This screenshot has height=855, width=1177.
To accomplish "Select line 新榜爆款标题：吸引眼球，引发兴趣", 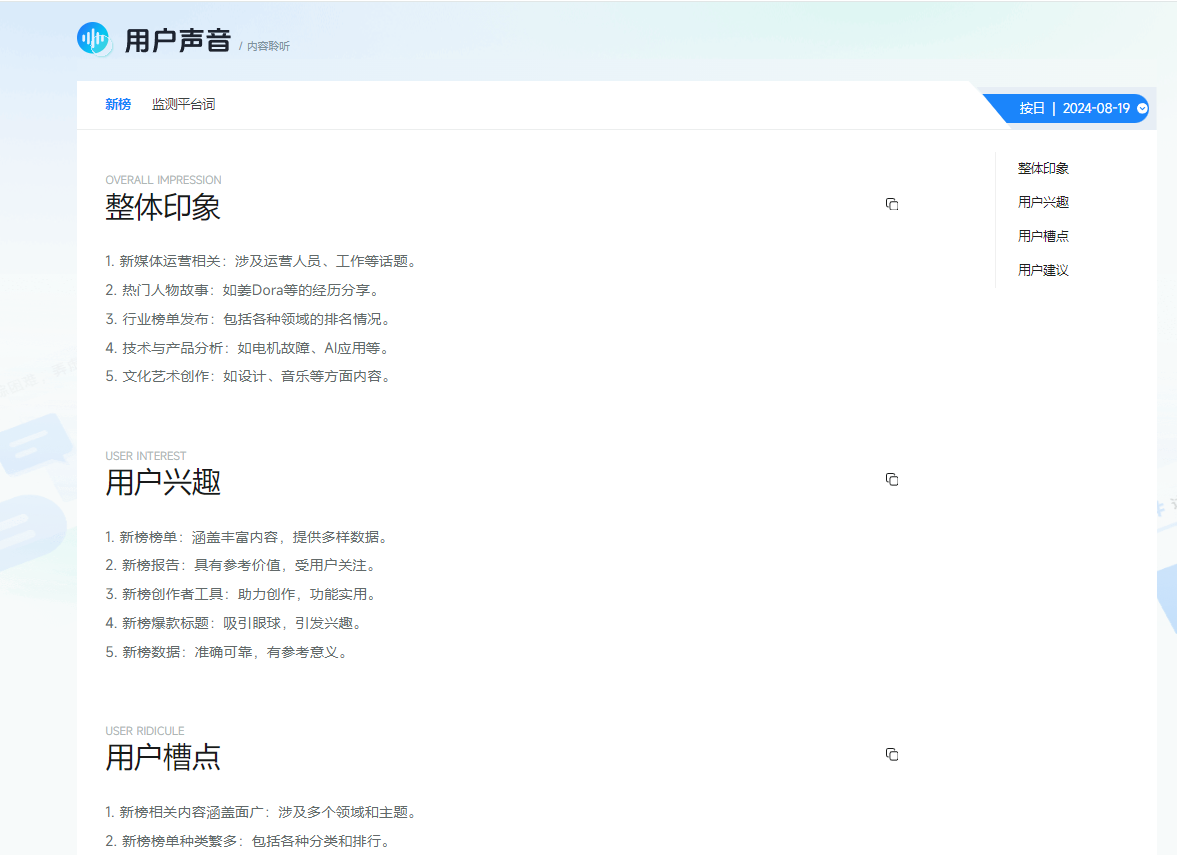I will [x=235, y=624].
